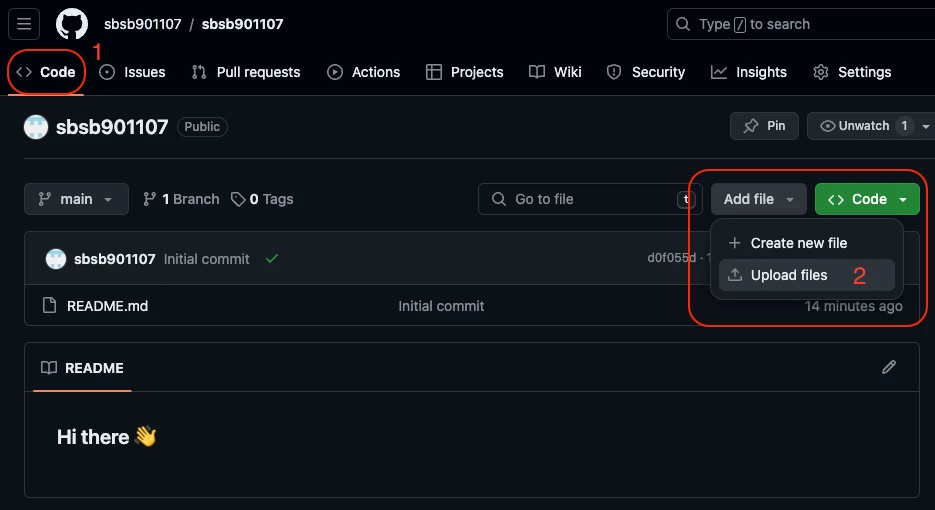Select Create new file menu item

click(x=807, y=243)
